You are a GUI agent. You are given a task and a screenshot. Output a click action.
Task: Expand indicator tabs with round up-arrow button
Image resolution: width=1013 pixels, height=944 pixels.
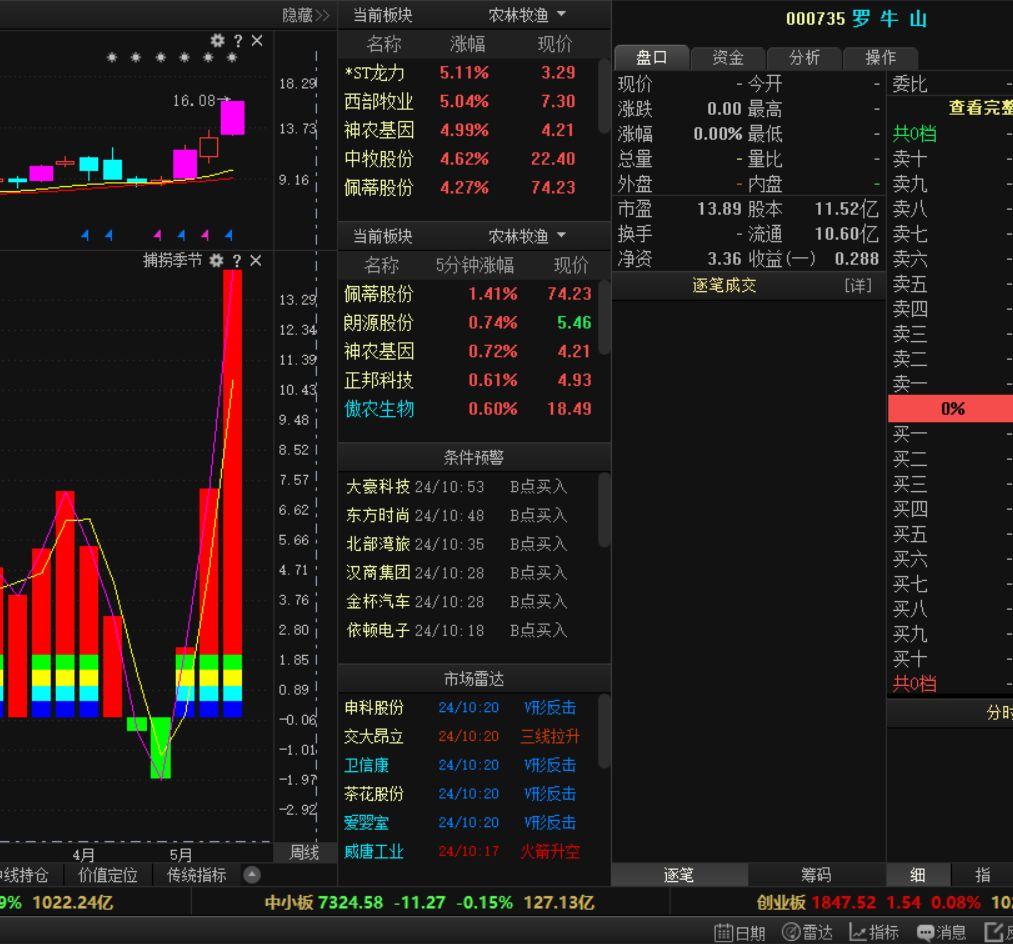tap(252, 875)
